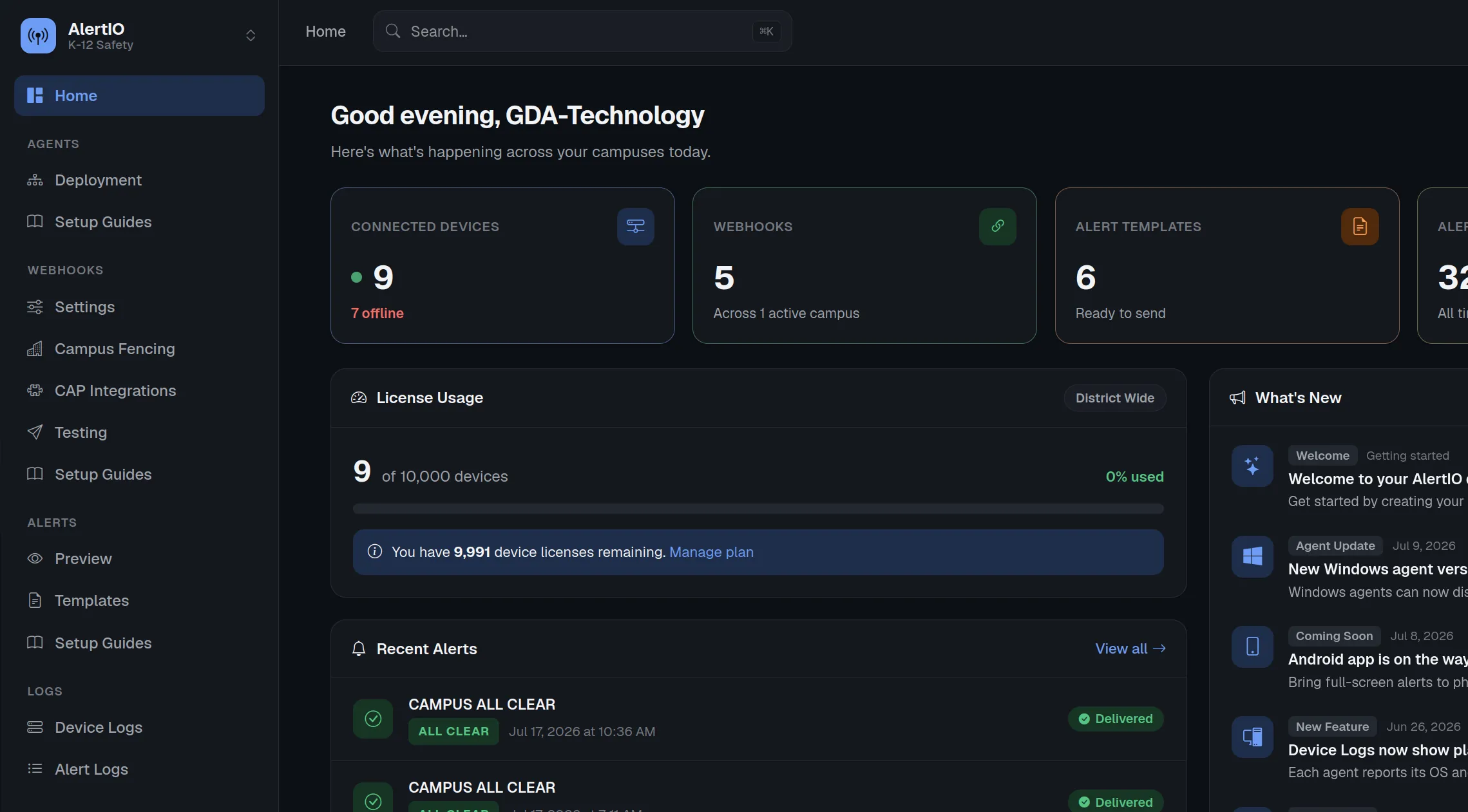
Task: Click the Testing paper plane icon
Action: 35,433
